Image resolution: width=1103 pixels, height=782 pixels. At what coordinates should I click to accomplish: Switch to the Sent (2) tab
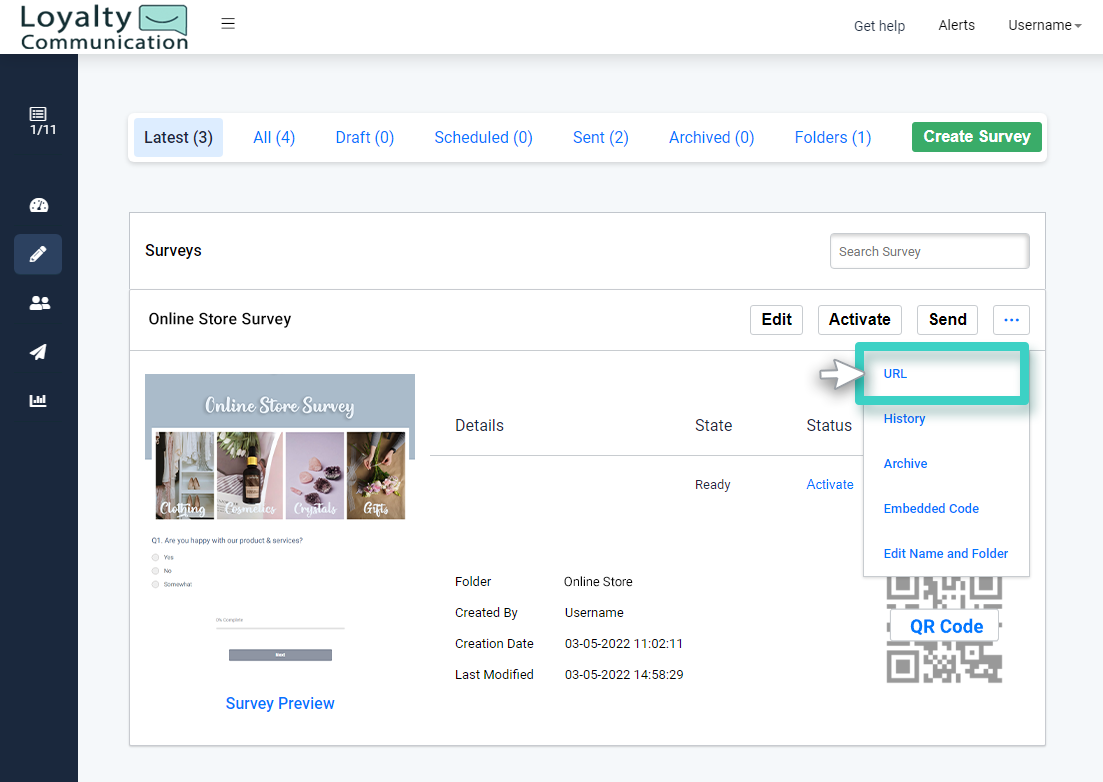point(600,137)
